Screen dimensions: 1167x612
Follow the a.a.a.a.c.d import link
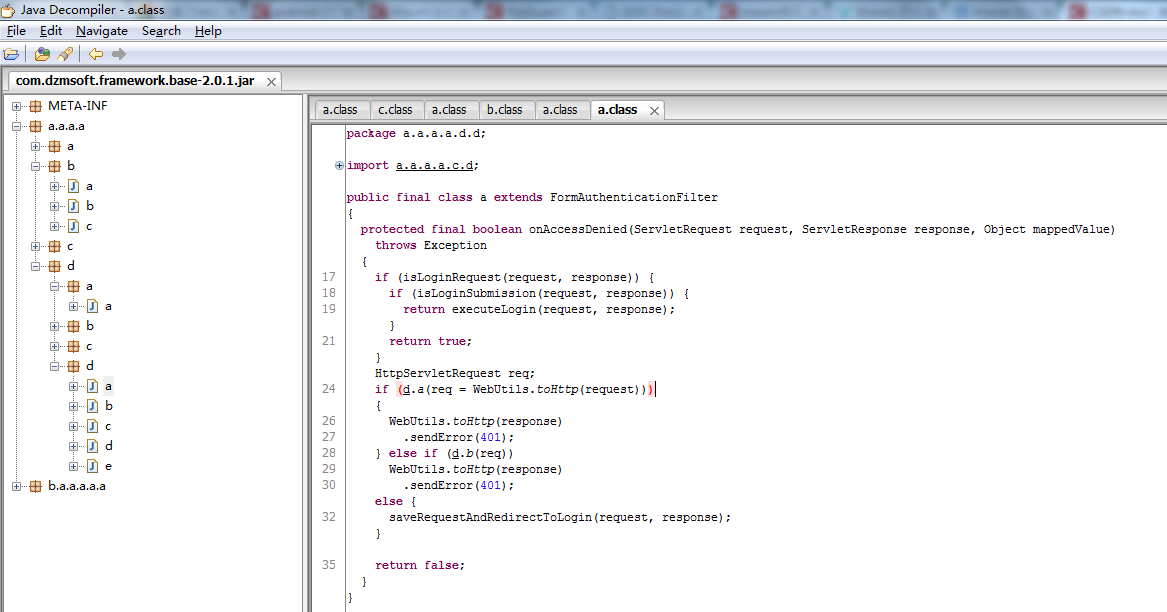click(435, 166)
